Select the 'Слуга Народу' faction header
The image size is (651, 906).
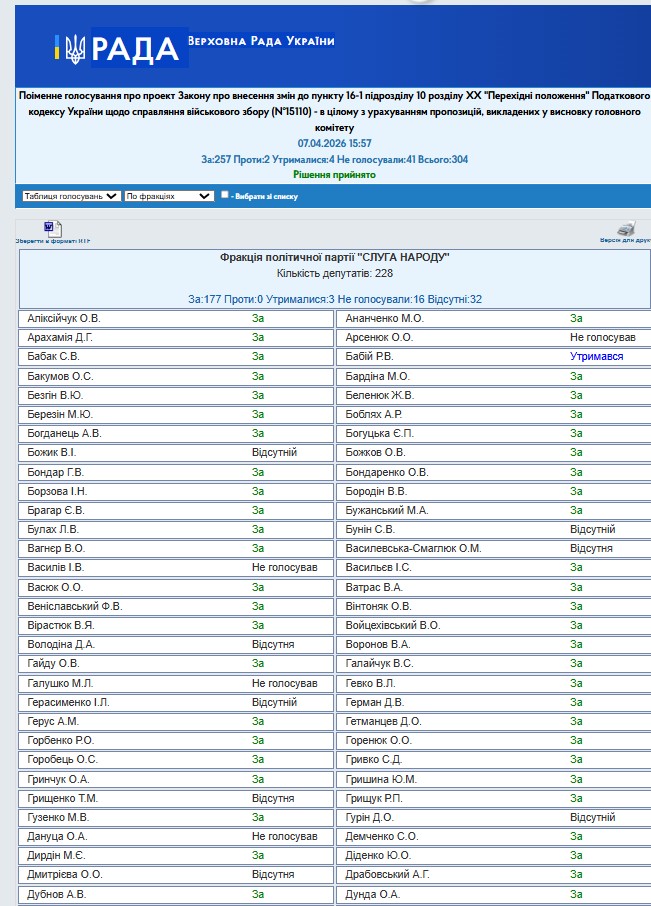pos(334,257)
